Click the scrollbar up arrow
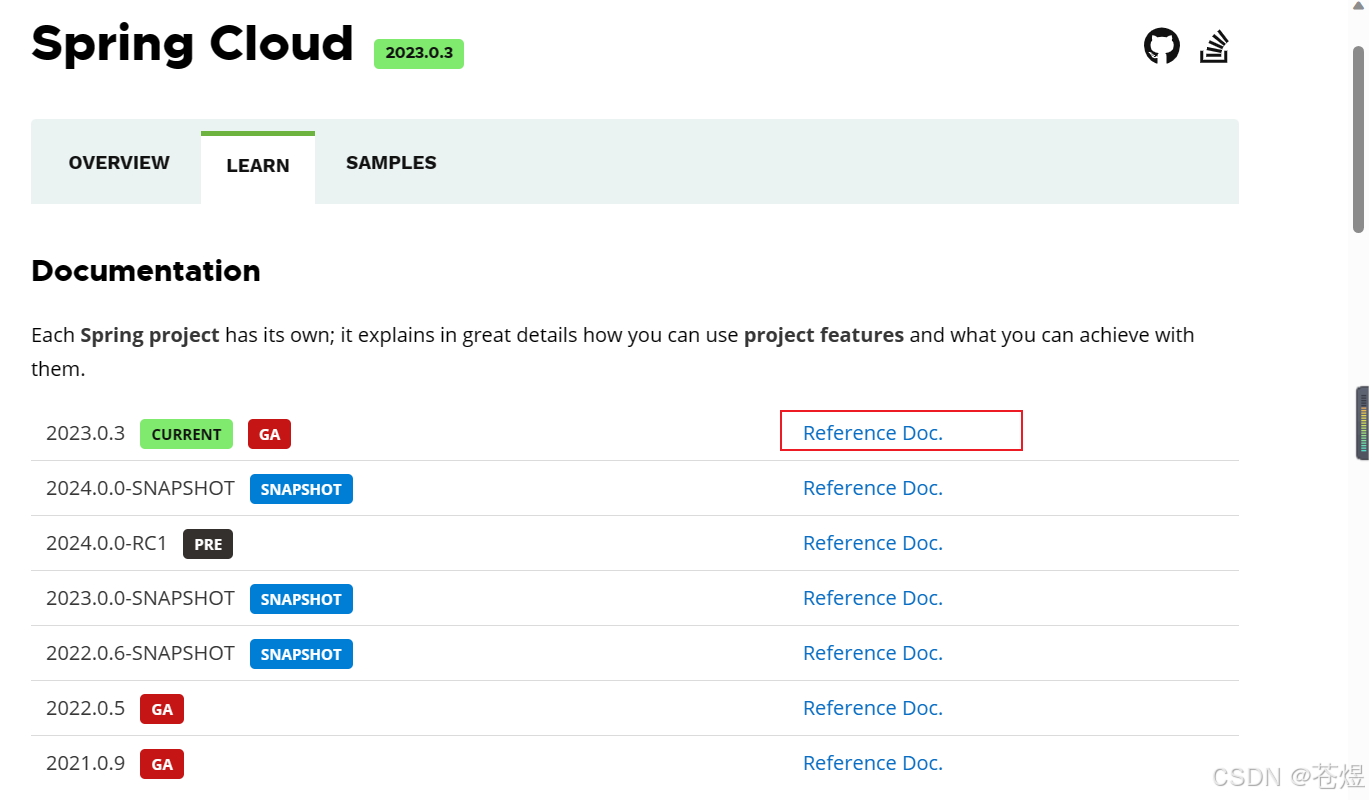Image resolution: width=1369 pixels, height=800 pixels. 1359,7
